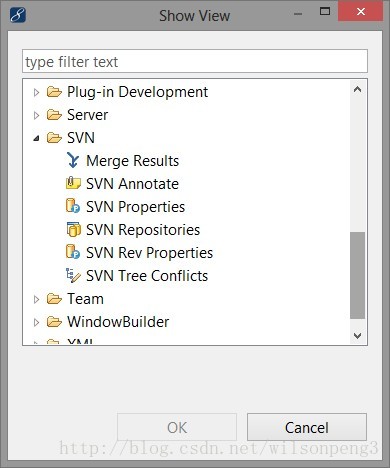
Task: Expand the WindowBuilder category
Action: pos(36,322)
